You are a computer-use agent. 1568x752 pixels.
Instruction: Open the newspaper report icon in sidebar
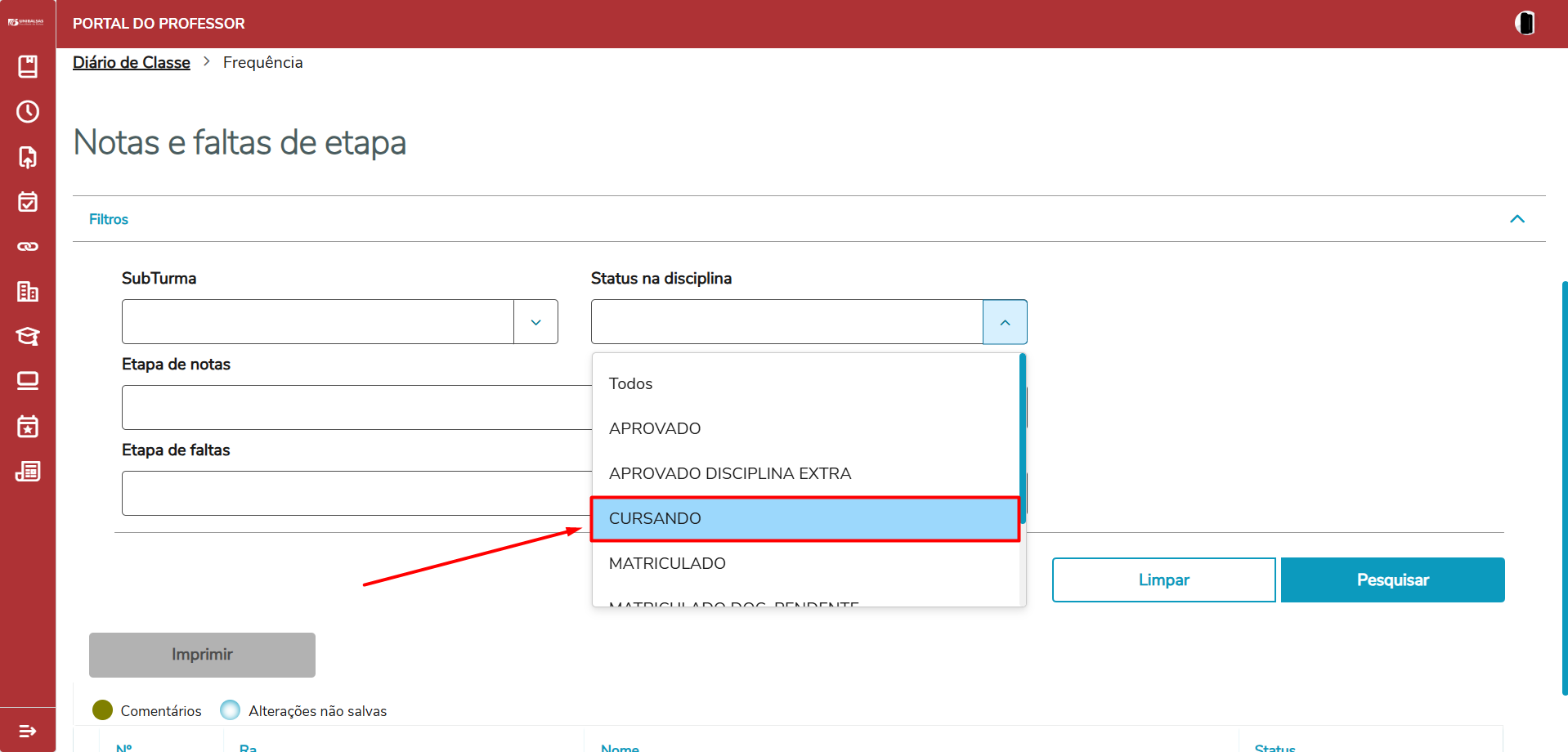28,472
